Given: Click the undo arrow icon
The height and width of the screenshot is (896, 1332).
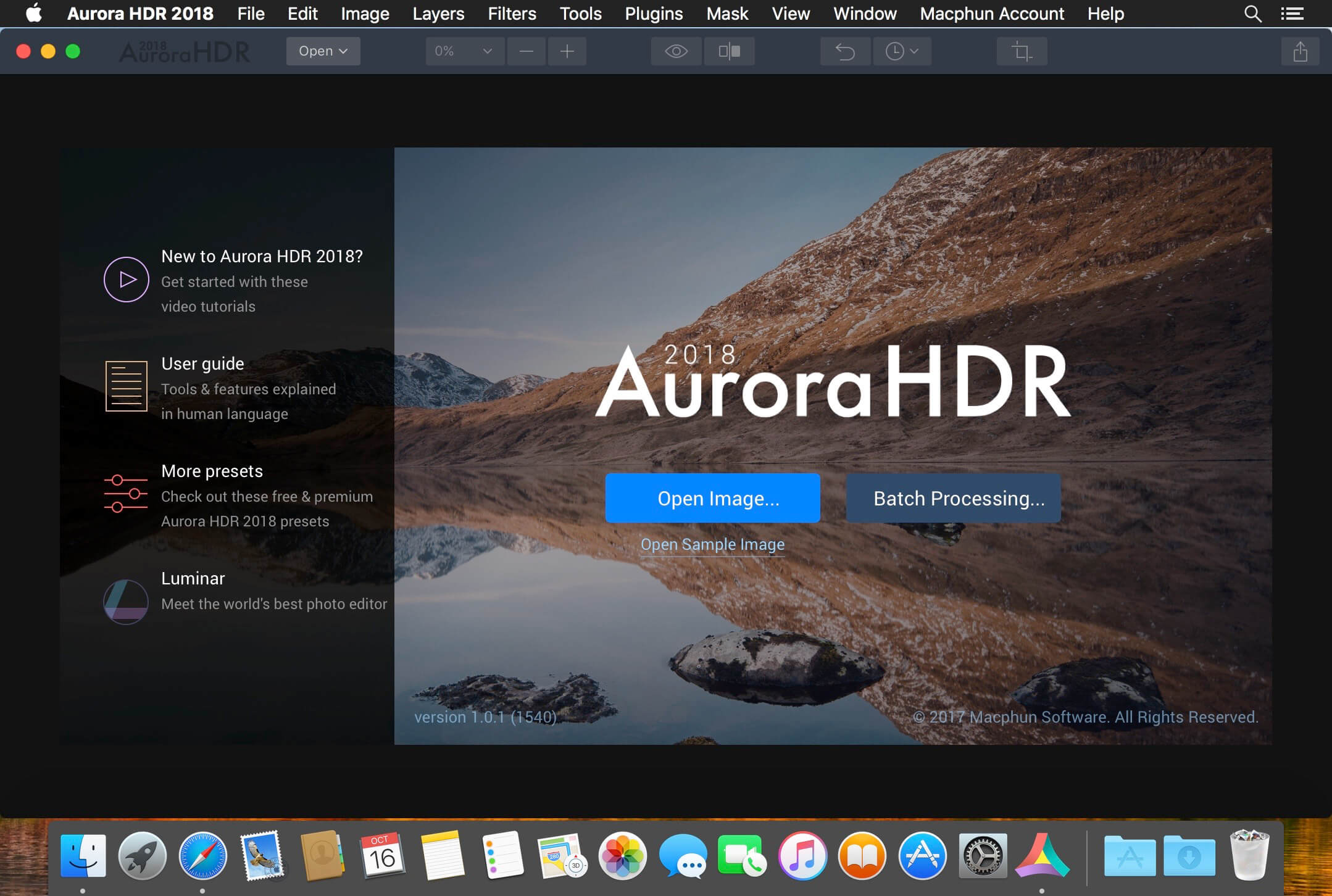Looking at the screenshot, I should point(845,51).
